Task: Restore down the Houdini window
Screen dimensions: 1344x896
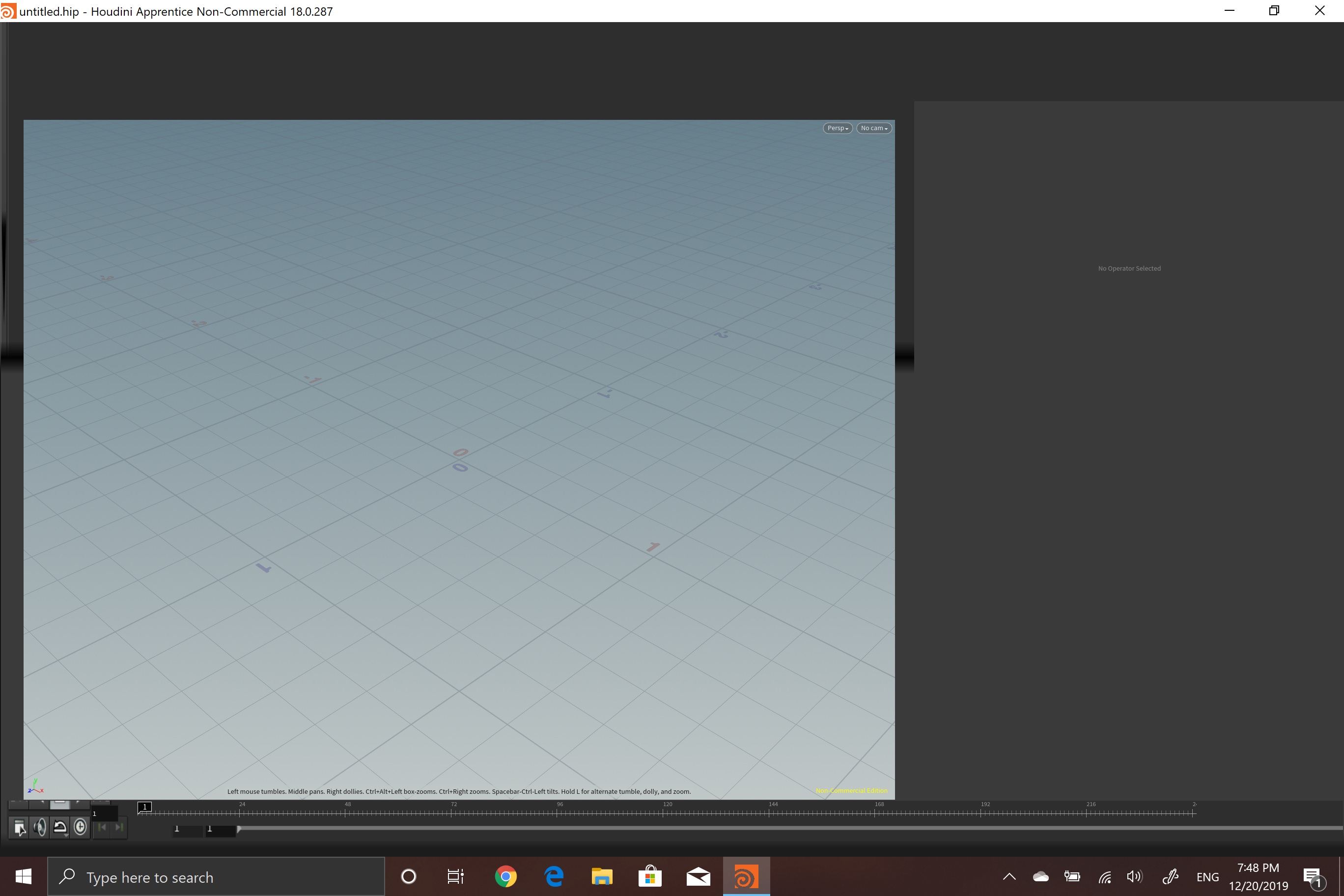Action: coord(1274,11)
